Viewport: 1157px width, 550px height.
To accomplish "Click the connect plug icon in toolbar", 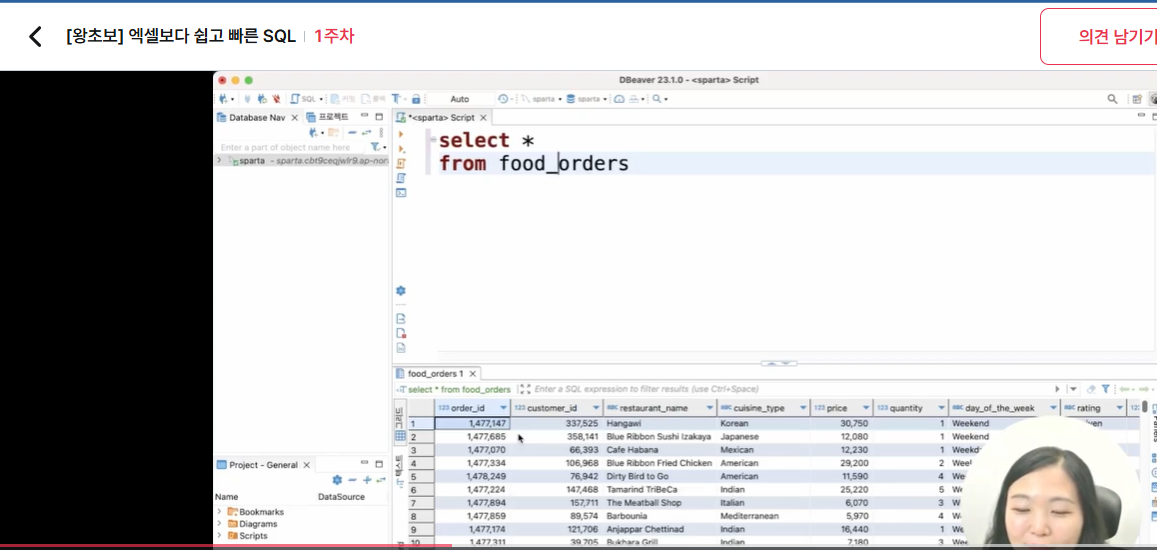I will [x=248, y=99].
